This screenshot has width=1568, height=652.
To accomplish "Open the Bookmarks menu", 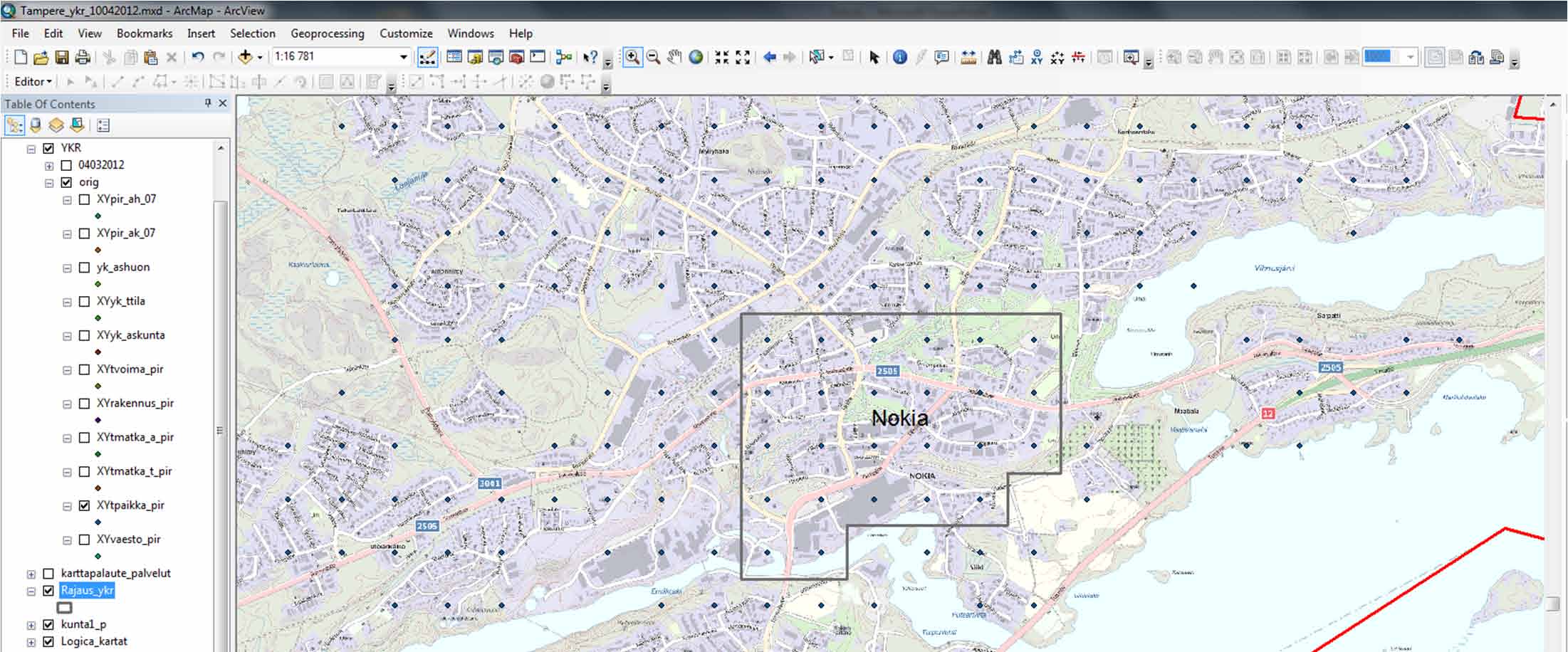I will coord(145,33).
